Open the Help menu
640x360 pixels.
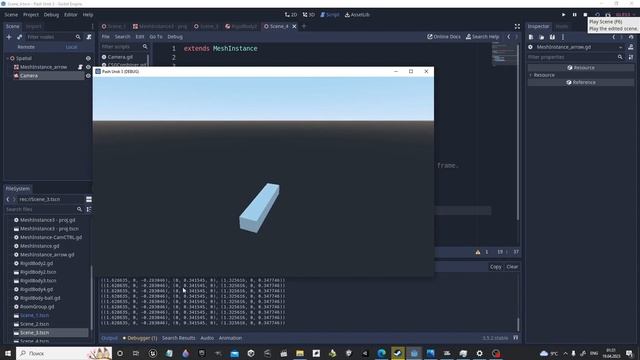pos(88,15)
